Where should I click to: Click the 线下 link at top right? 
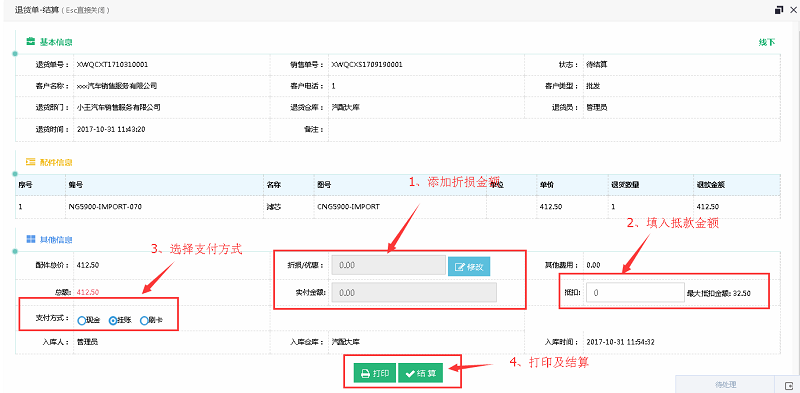767,42
